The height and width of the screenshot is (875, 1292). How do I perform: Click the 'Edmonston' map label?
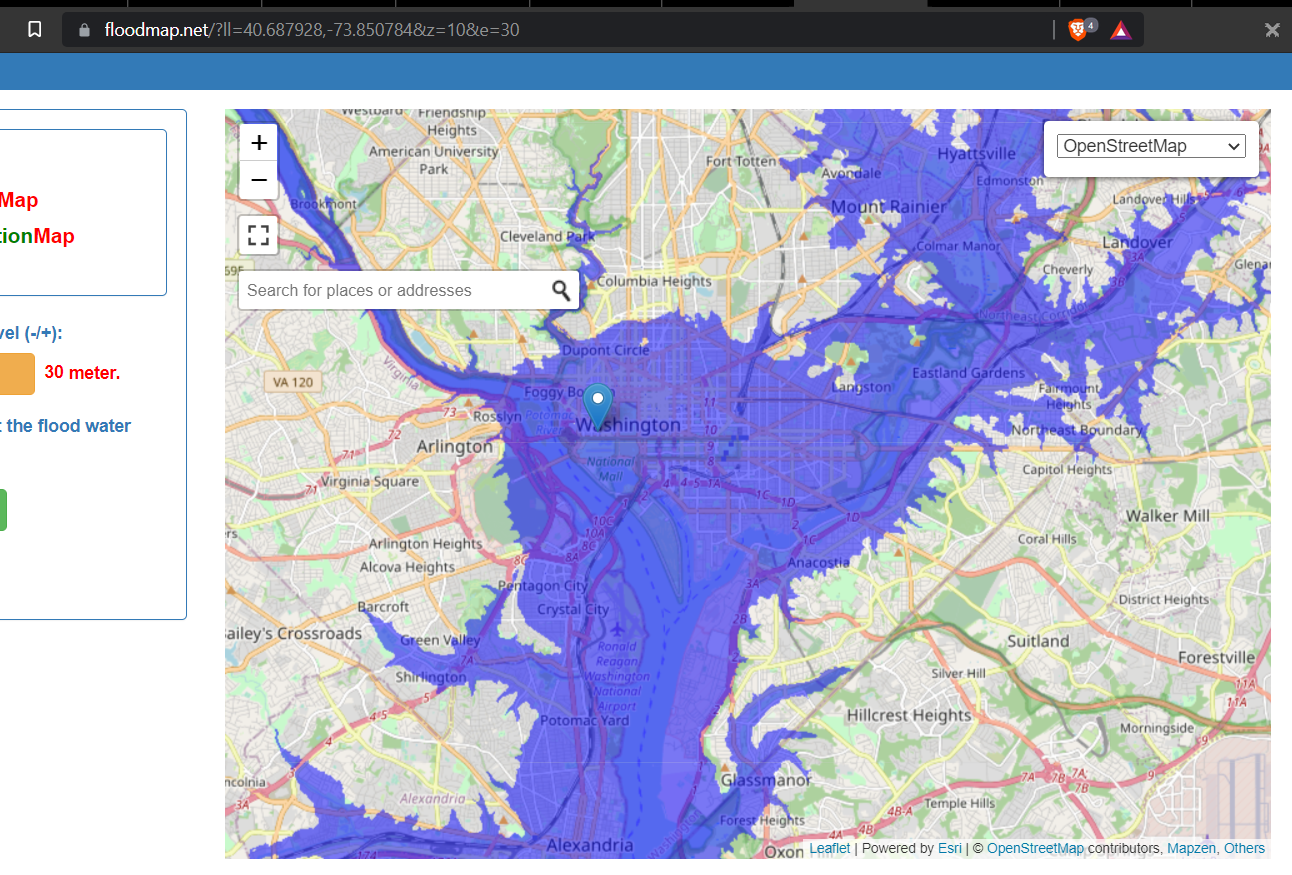pos(1009,181)
